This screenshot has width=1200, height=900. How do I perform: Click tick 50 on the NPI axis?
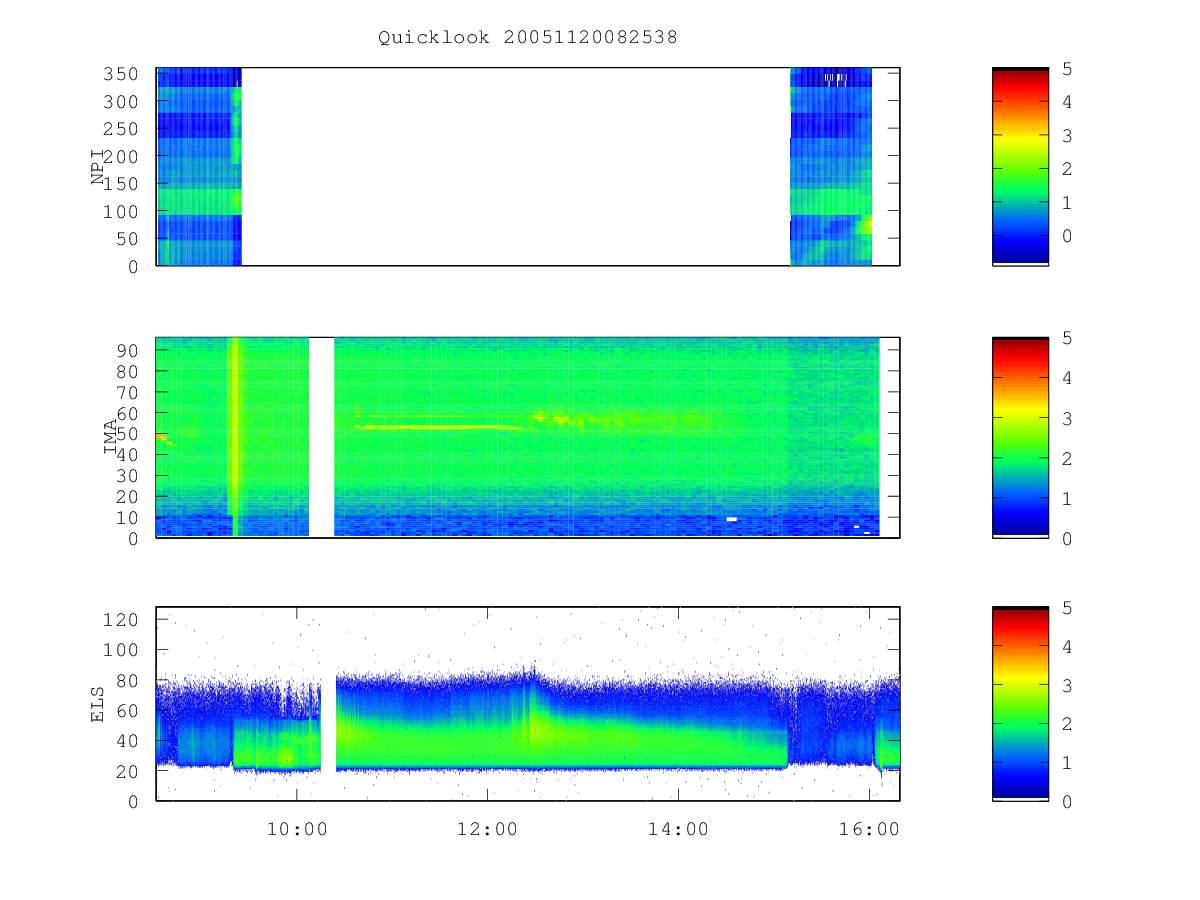pos(129,239)
